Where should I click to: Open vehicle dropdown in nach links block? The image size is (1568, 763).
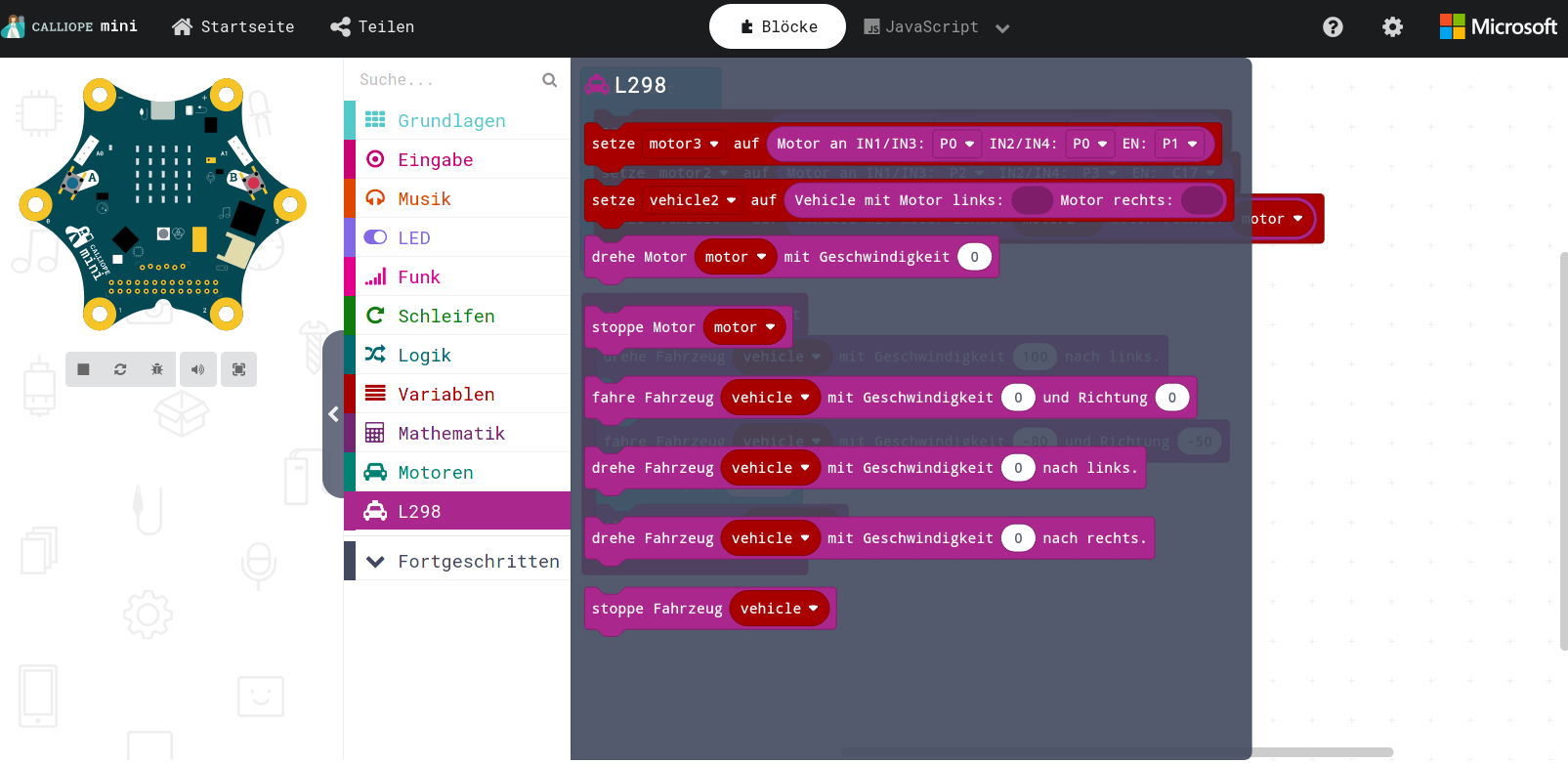coord(771,468)
